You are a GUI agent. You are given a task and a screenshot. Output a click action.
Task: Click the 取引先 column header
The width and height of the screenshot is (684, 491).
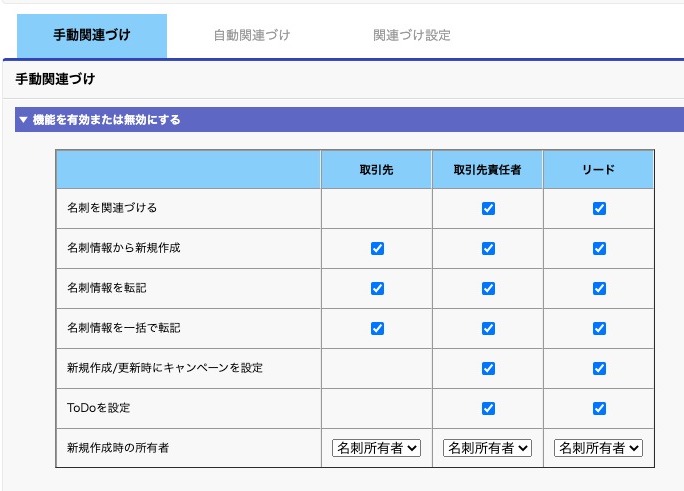376,170
